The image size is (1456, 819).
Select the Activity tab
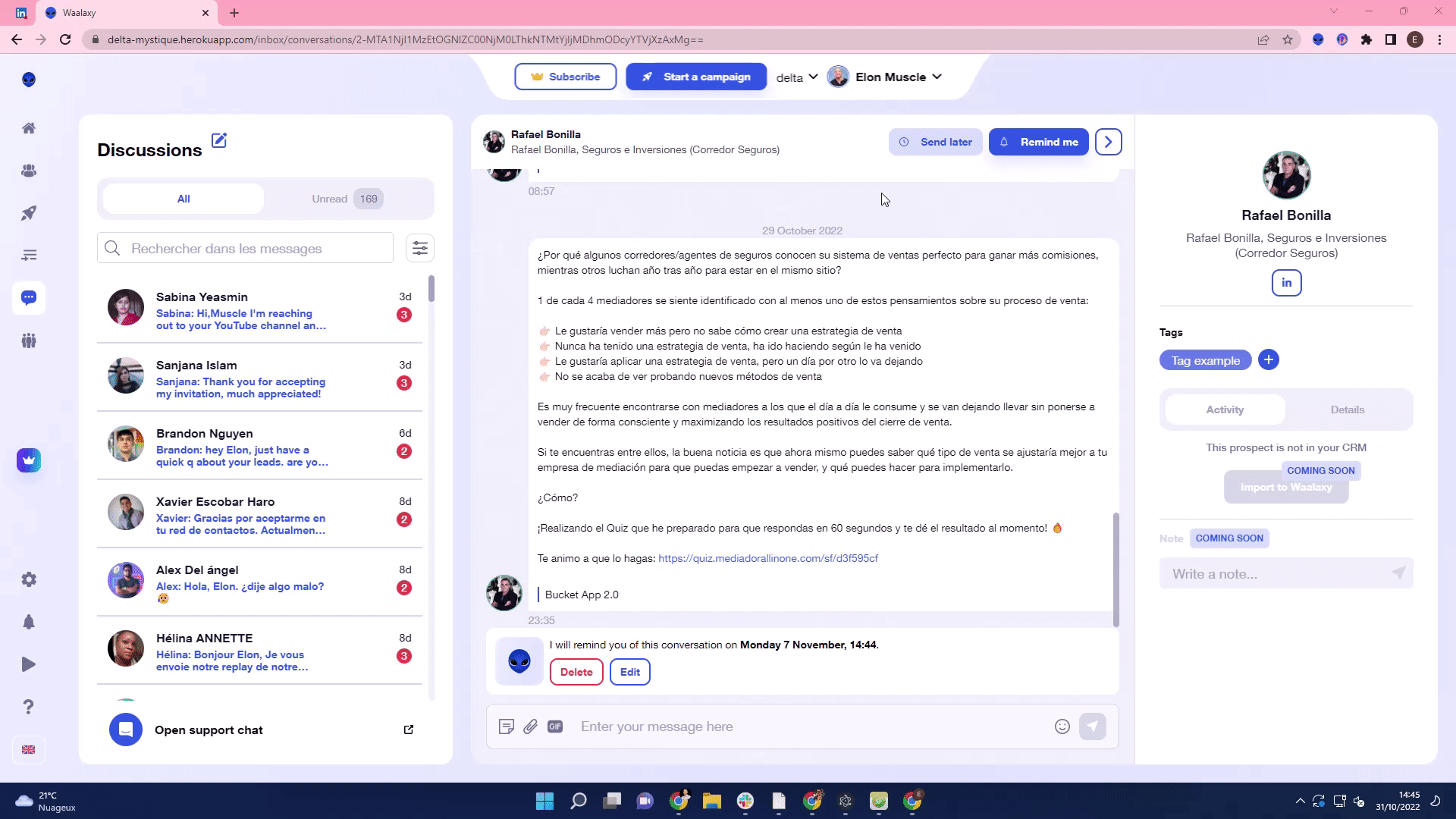1225,409
